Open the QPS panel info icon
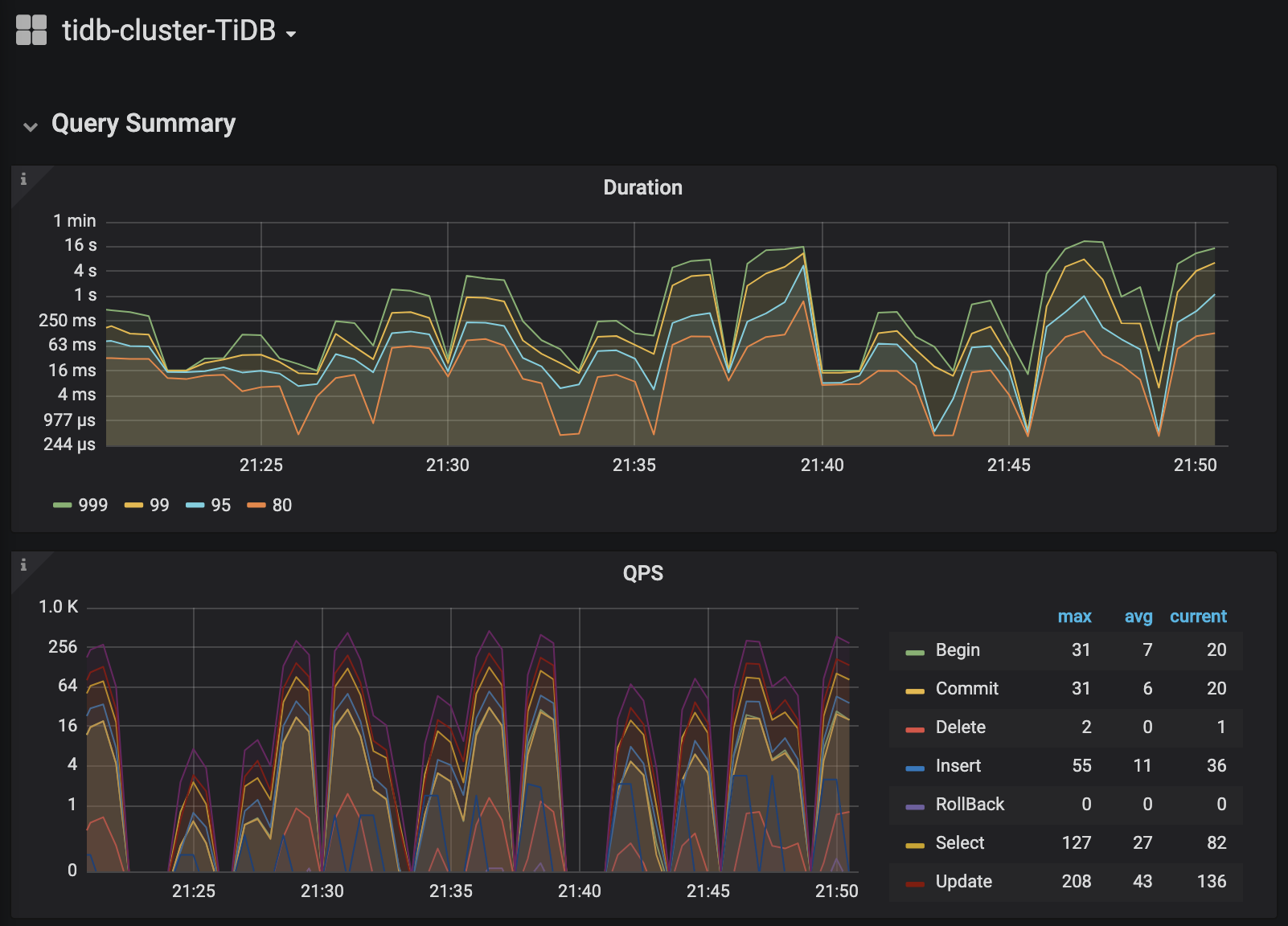This screenshot has width=1288, height=926. pos(23,565)
